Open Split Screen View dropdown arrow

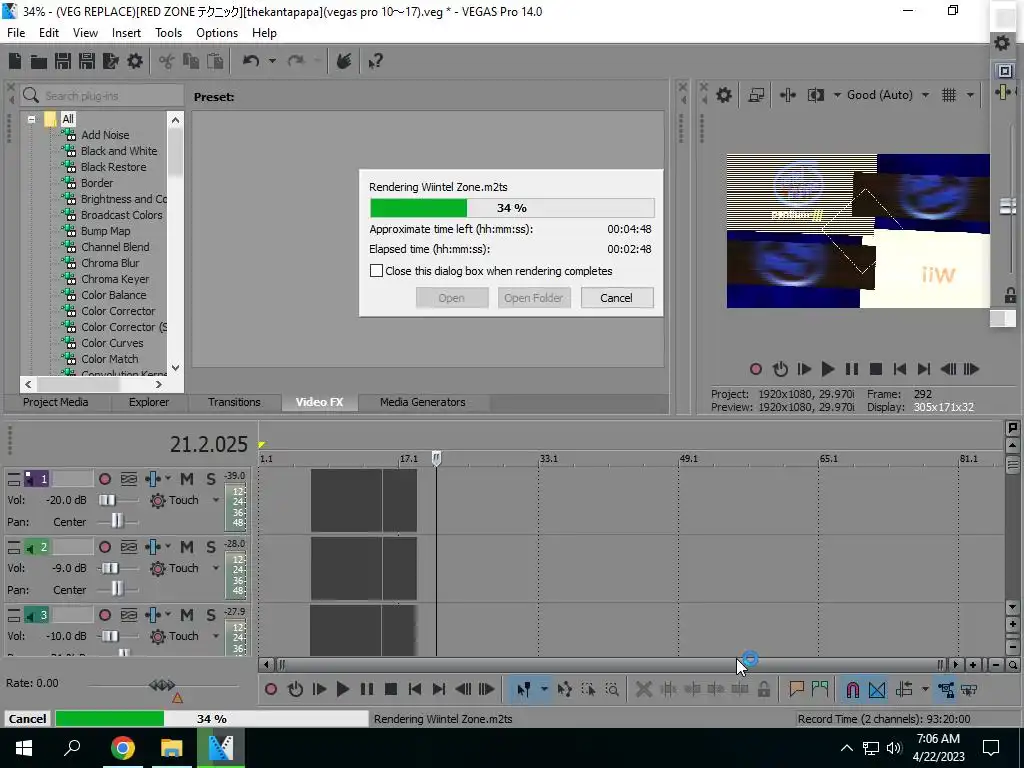click(x=837, y=95)
